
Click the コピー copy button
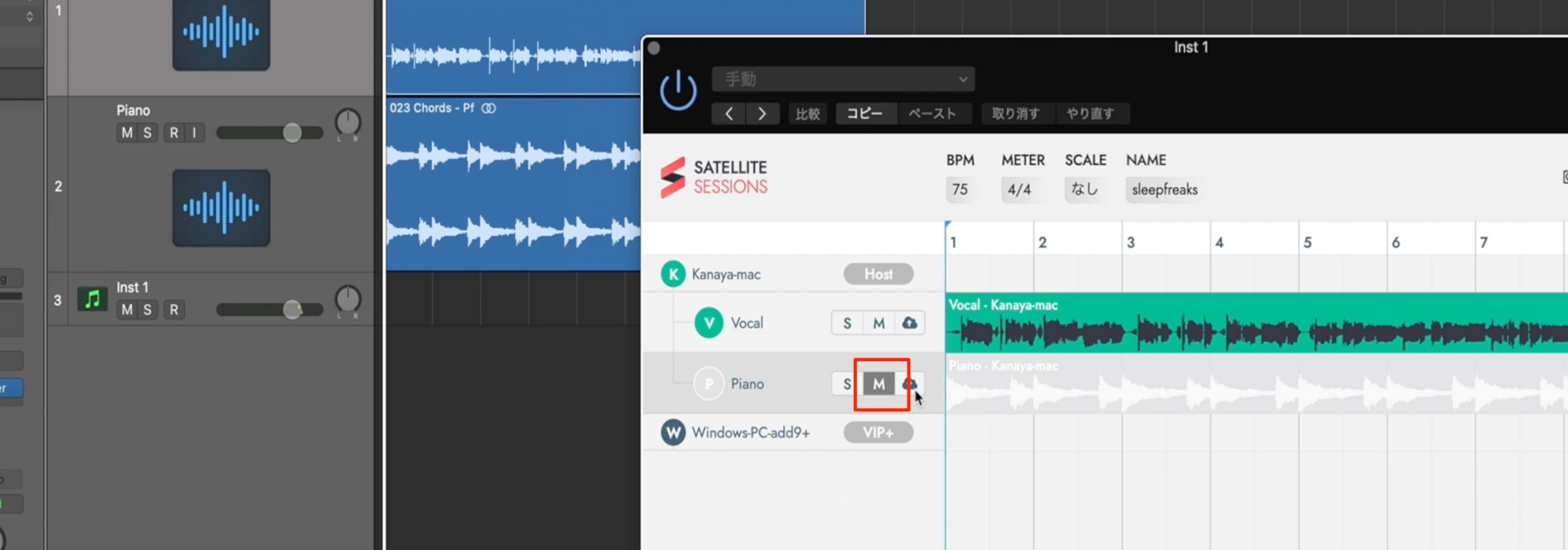865,114
